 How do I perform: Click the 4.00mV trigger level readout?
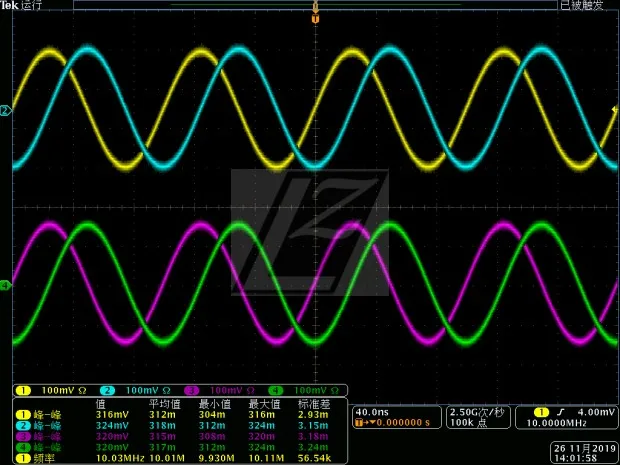[596, 412]
